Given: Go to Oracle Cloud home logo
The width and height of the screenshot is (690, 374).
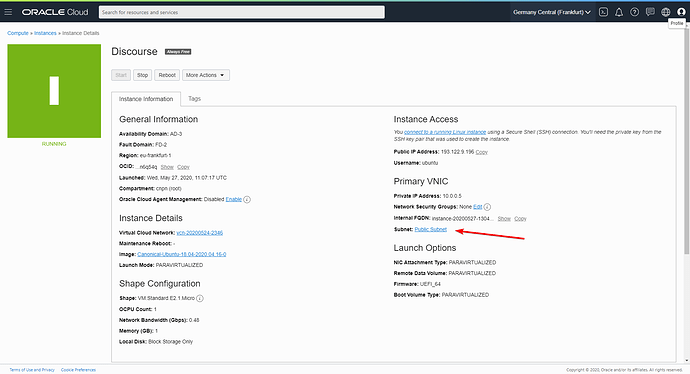Looking at the screenshot, I should [x=55, y=12].
